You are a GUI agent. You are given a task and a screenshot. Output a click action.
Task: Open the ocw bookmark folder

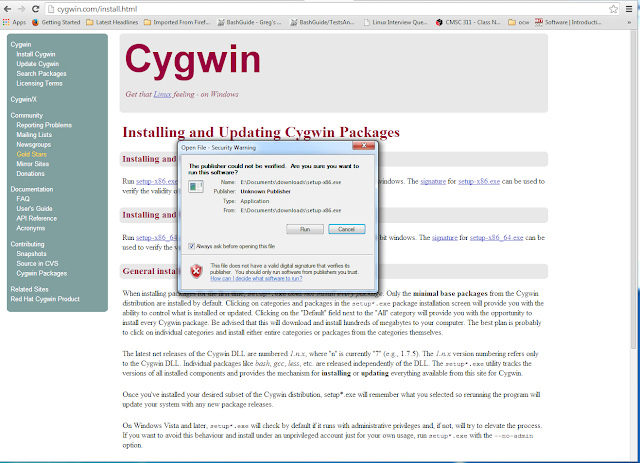[519, 22]
